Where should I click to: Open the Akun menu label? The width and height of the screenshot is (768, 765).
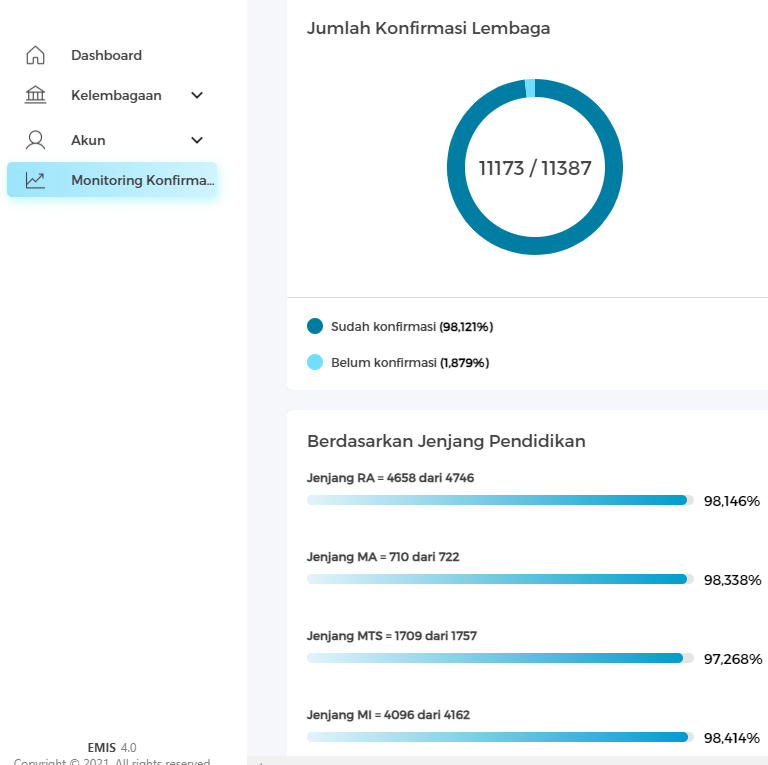pos(88,140)
